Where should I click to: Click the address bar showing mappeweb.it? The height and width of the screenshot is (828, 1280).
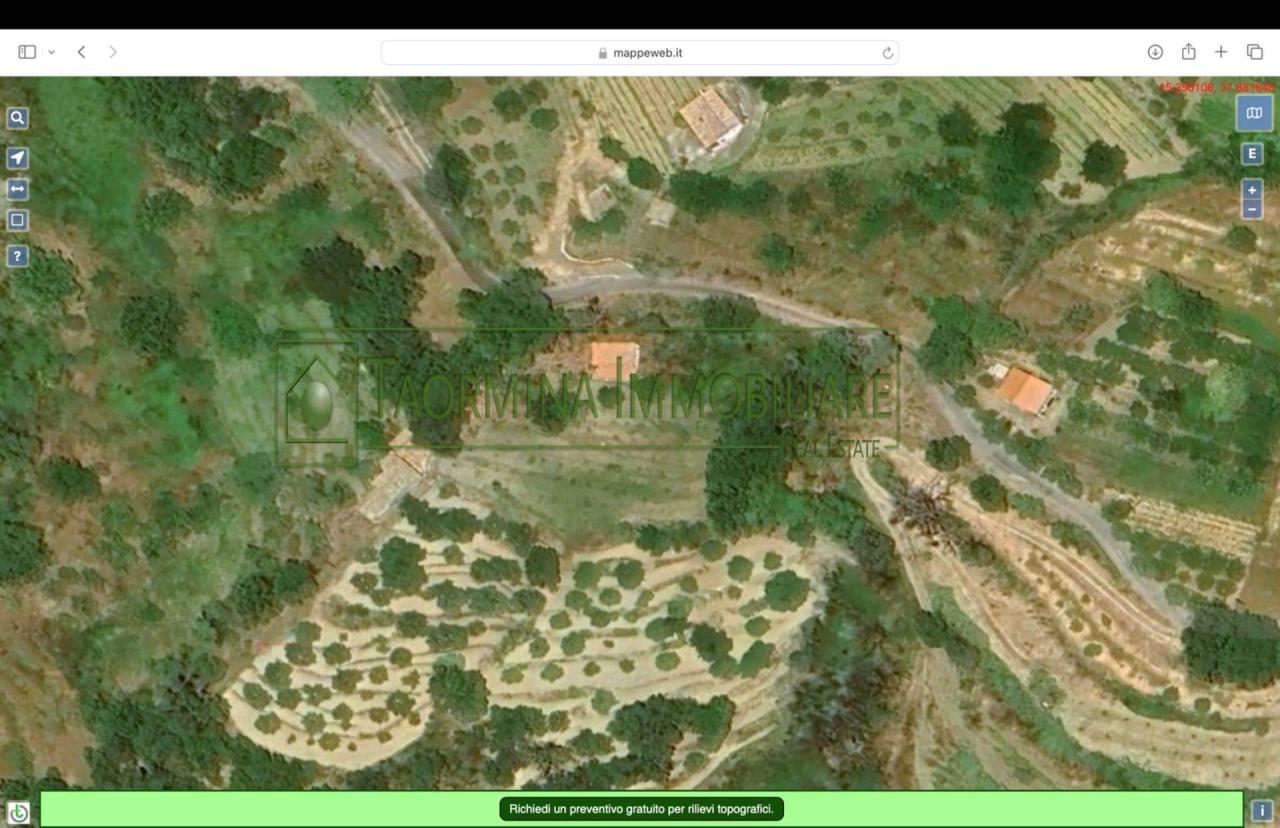[640, 52]
